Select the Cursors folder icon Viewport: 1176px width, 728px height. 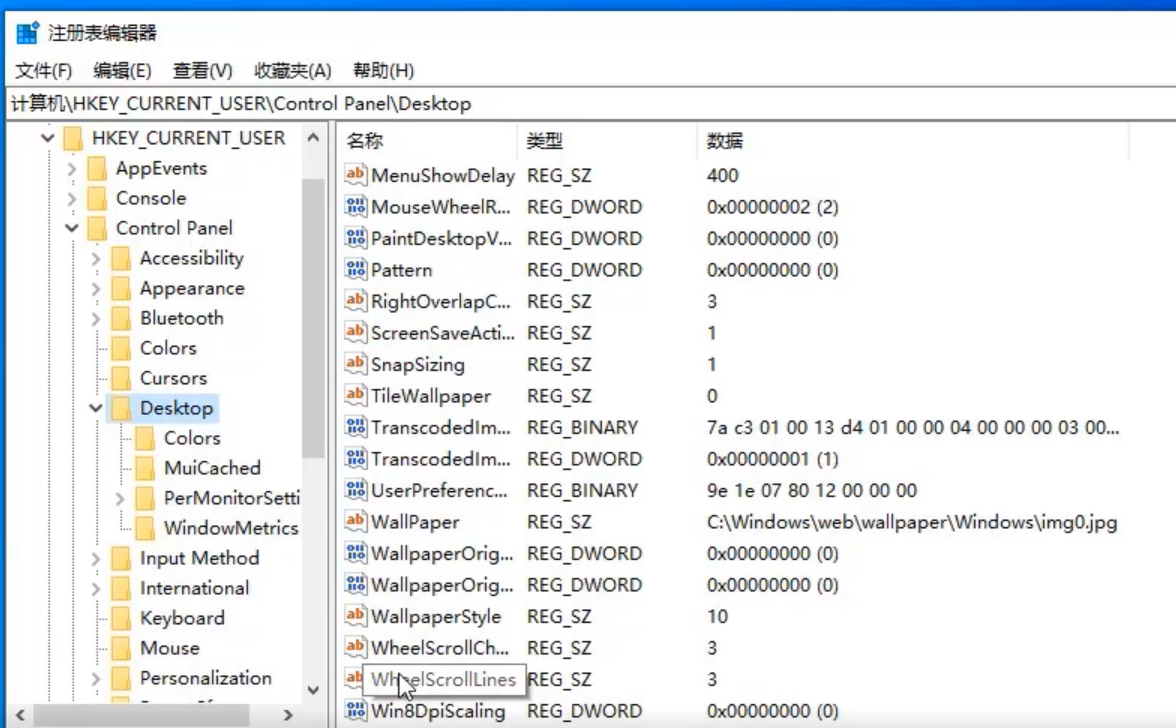tap(121, 378)
